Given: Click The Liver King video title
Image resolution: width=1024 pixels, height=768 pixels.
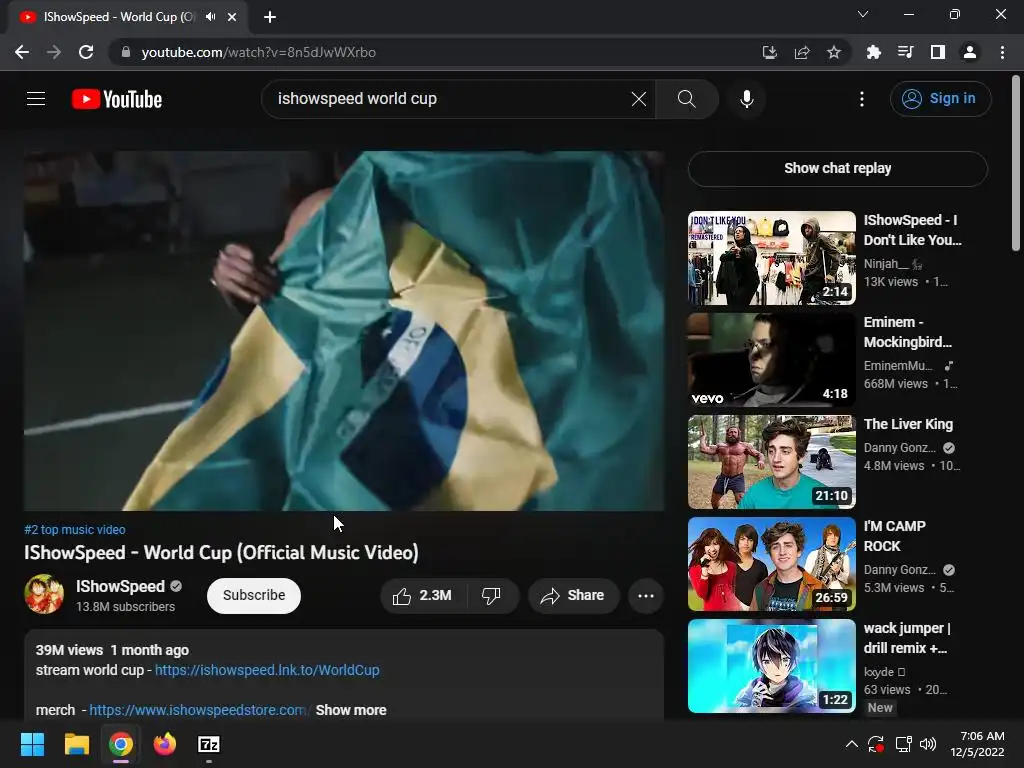Looking at the screenshot, I should pyautogui.click(x=908, y=424).
